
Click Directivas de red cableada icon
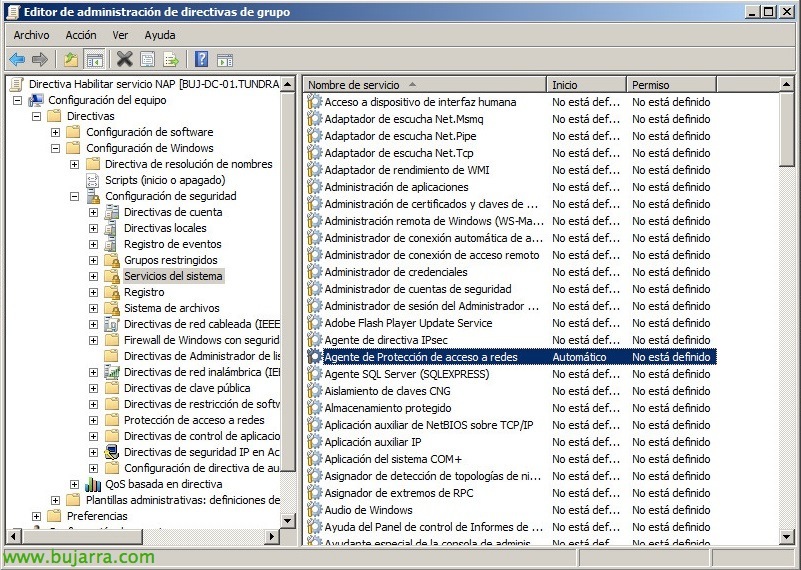point(111,324)
